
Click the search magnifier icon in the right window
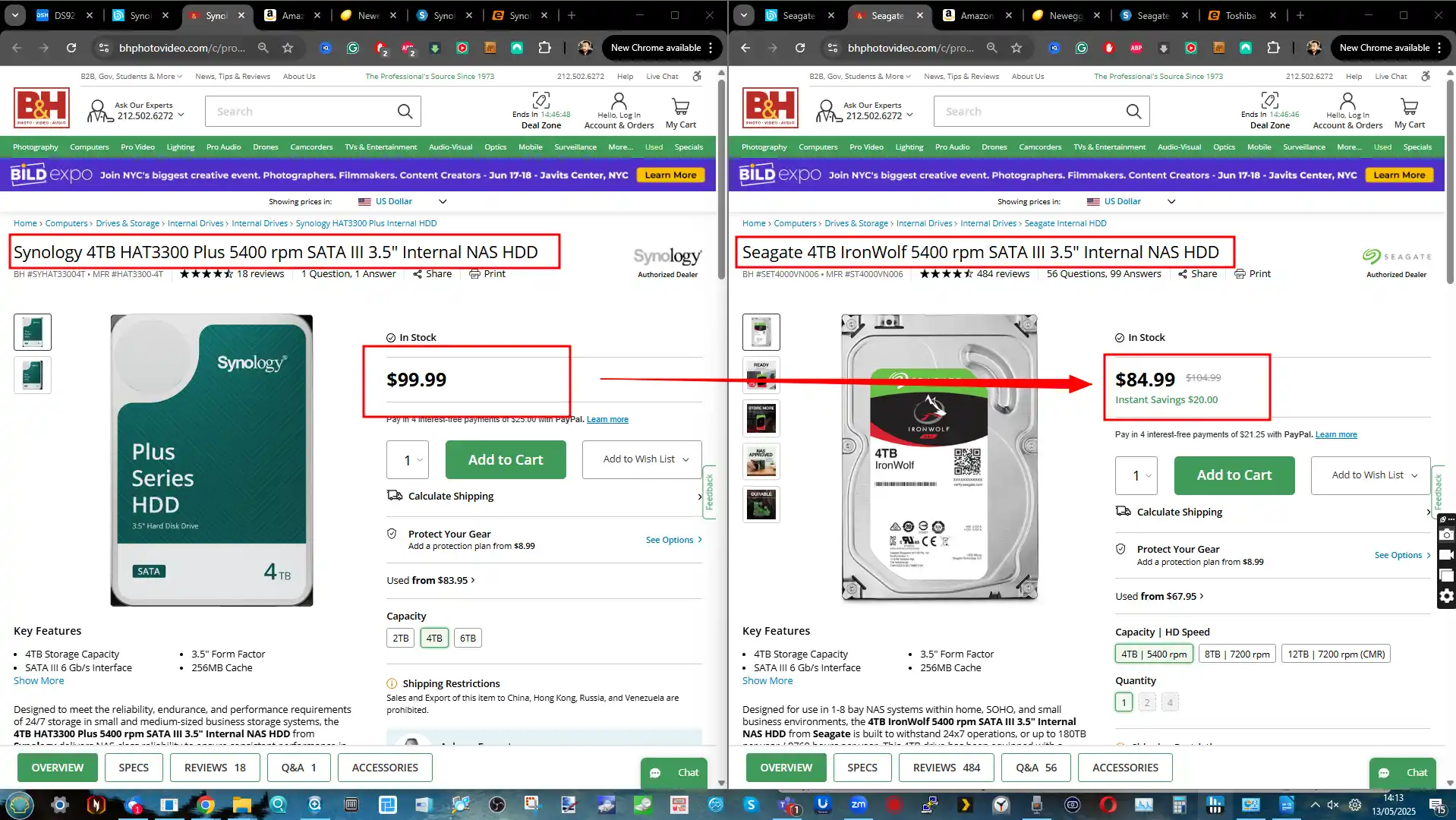tap(1133, 112)
